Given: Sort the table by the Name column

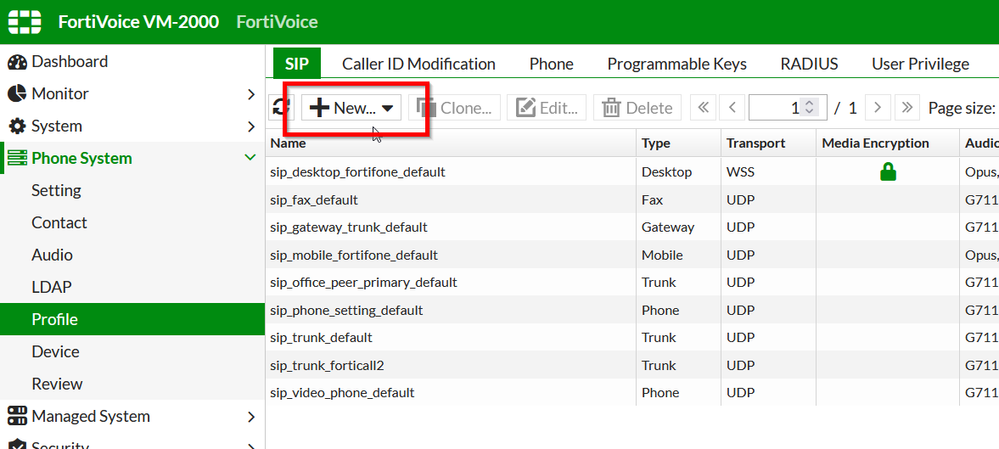Looking at the screenshot, I should [288, 143].
